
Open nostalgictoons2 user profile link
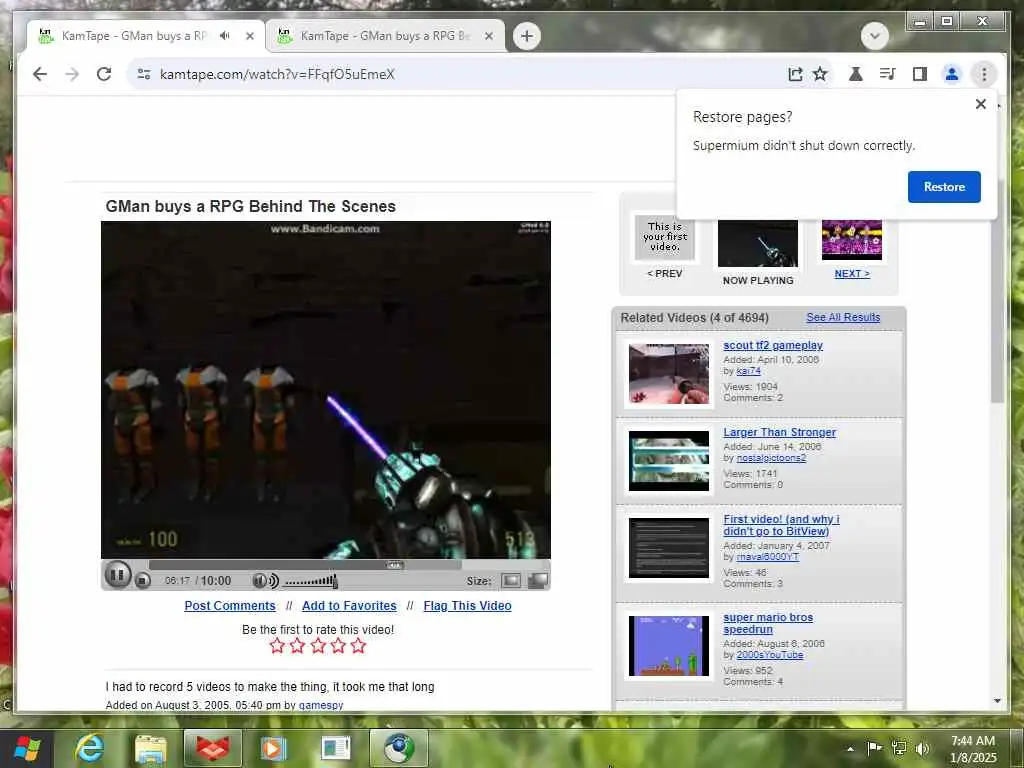771,458
